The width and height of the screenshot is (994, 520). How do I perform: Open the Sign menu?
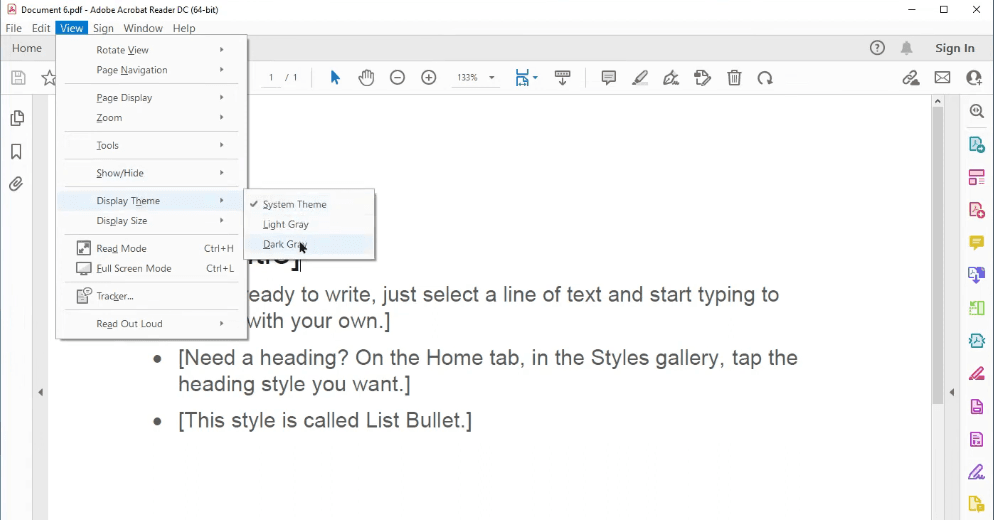tap(103, 28)
